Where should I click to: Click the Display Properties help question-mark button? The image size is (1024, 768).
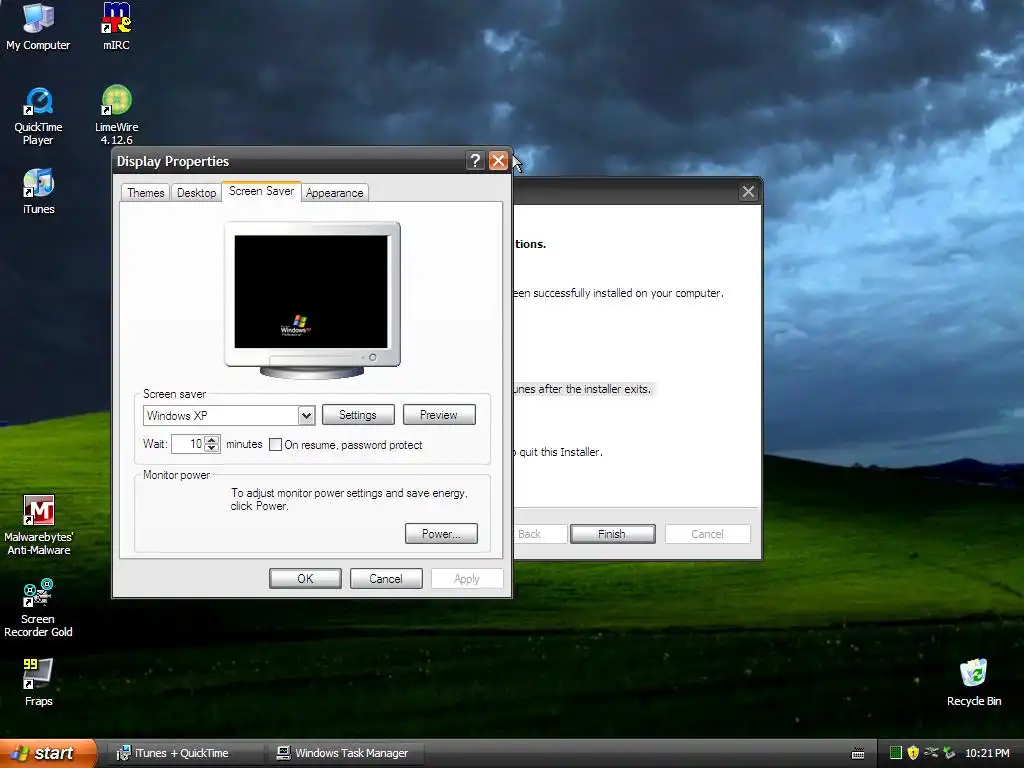click(x=475, y=161)
